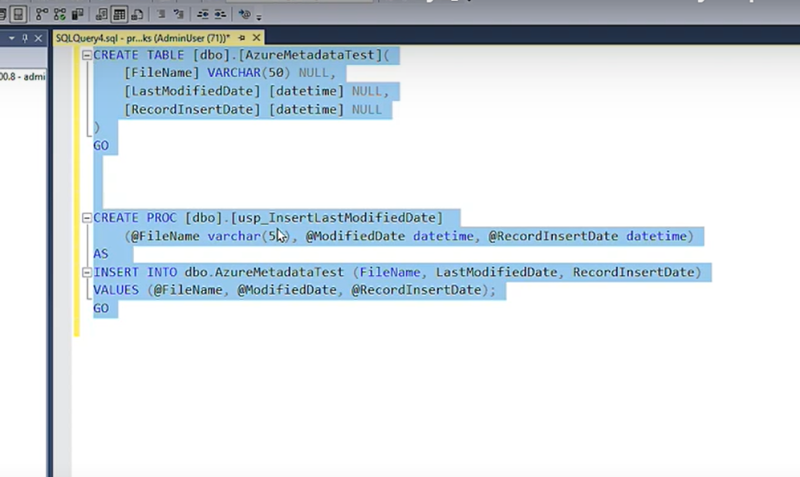Toggle Include Client Statistics

(79, 15)
